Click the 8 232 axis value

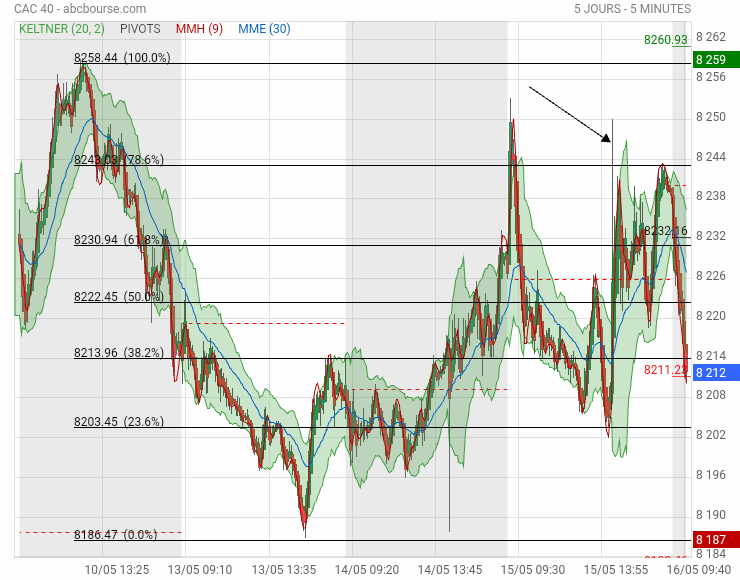tap(711, 235)
